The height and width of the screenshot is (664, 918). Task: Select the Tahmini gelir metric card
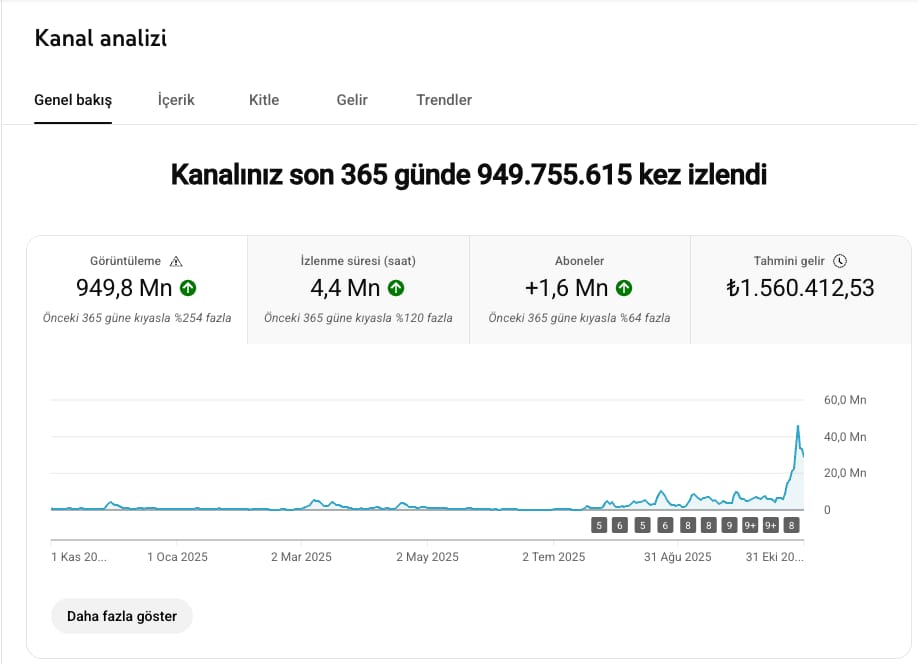coord(800,290)
